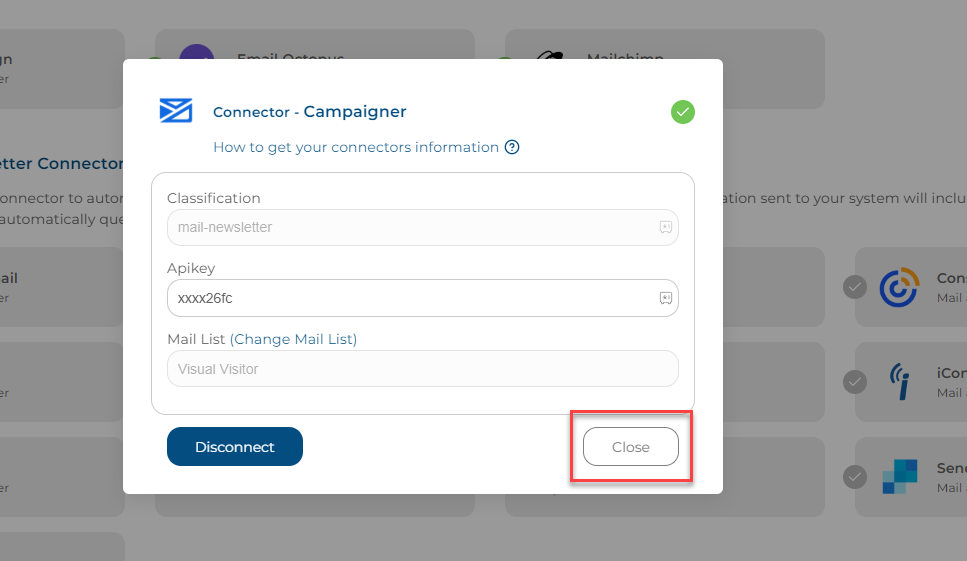Toggle the checkmark beside iContact connector

[855, 382]
